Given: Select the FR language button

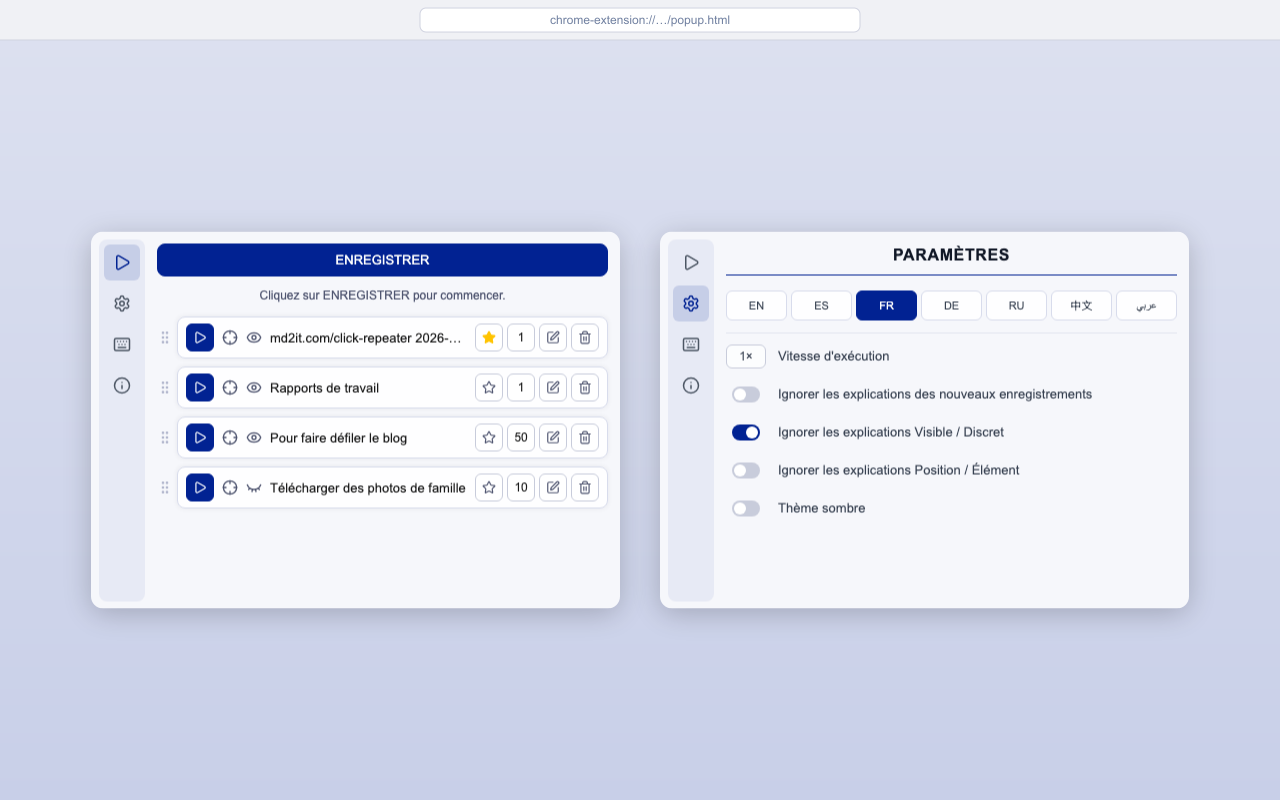Looking at the screenshot, I should (x=886, y=306).
